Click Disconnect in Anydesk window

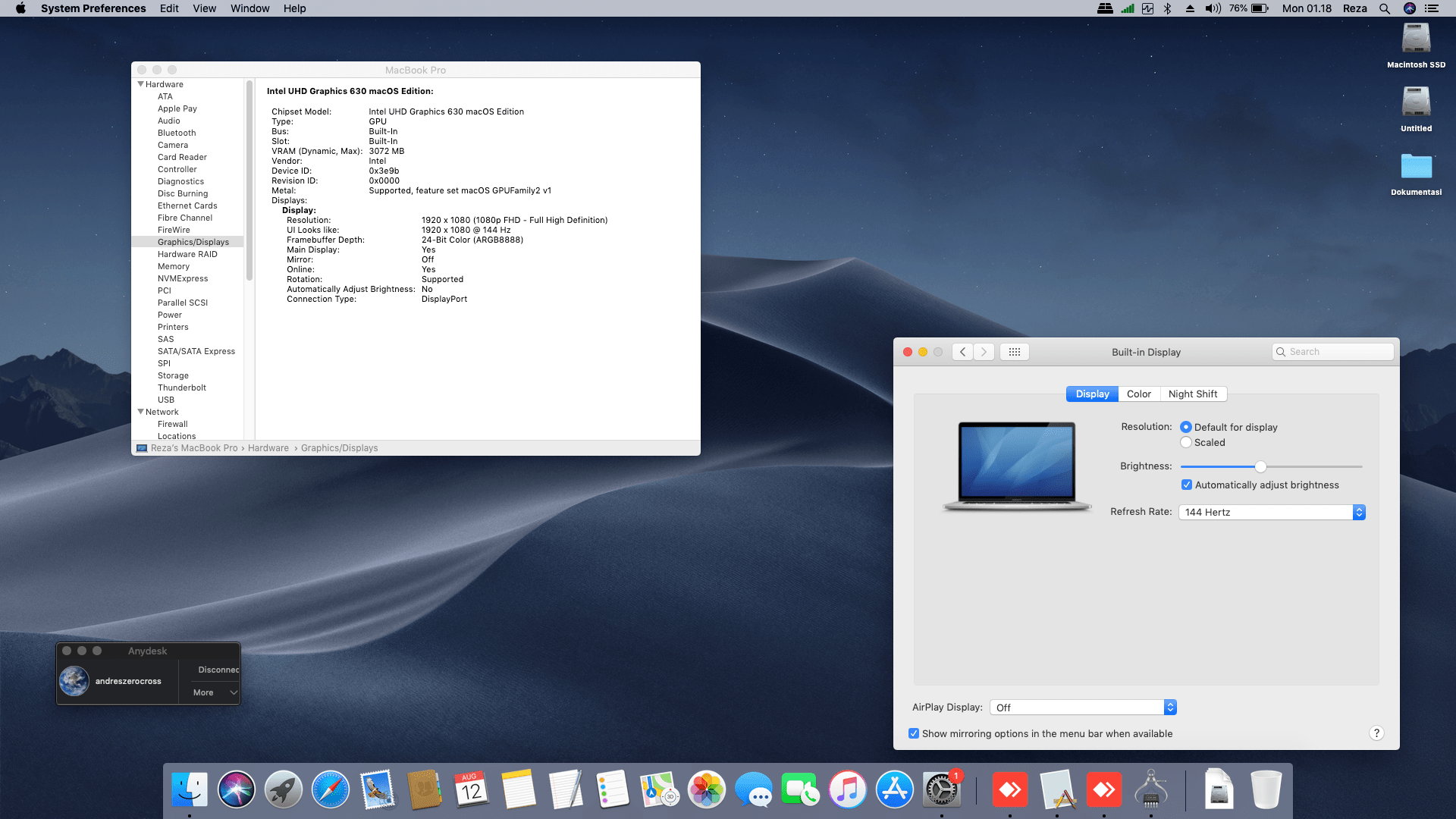pos(218,670)
